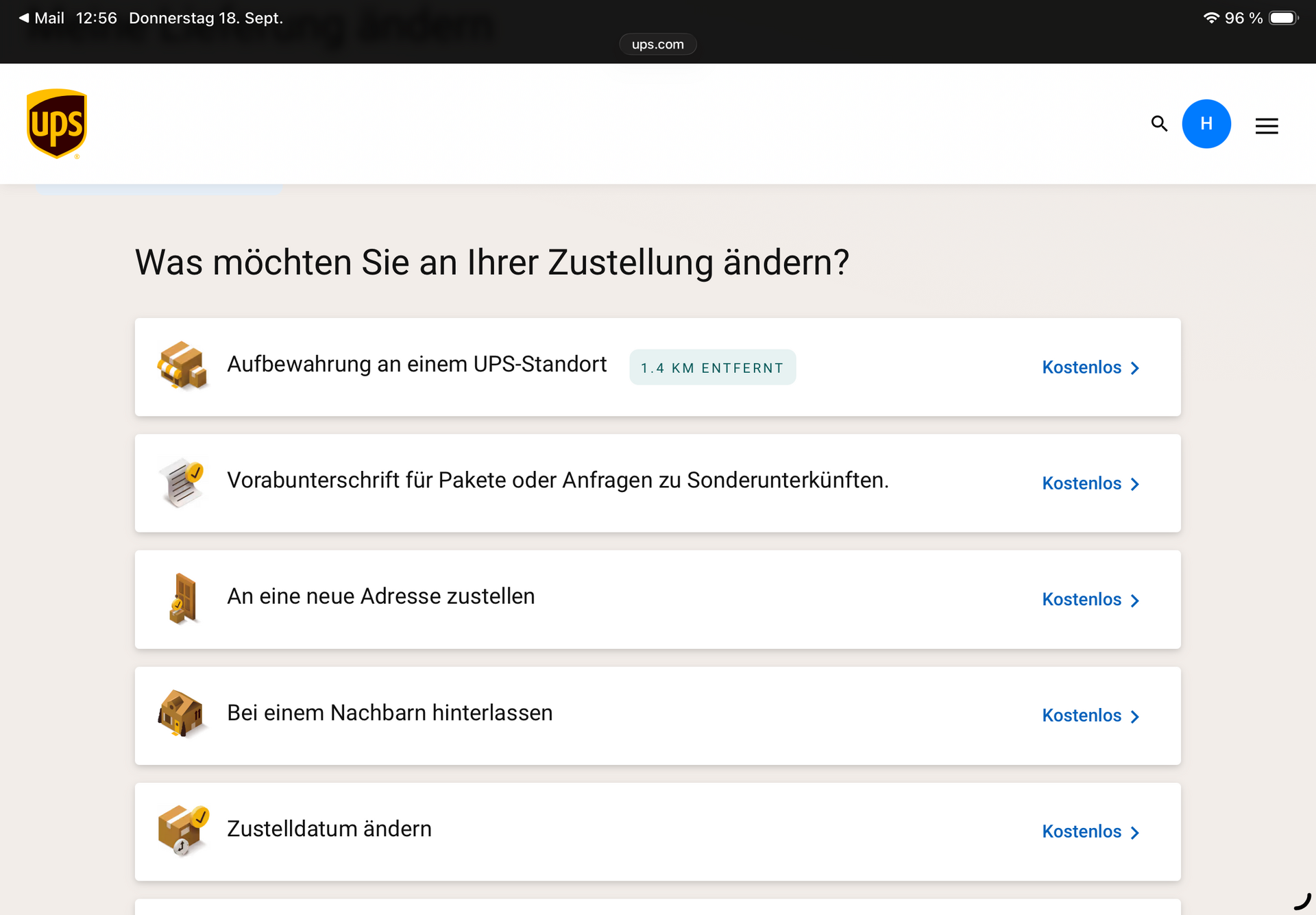Expand Kostenlos chevron for neue Adresse row
The height and width of the screenshot is (915, 1316).
coord(1135,600)
